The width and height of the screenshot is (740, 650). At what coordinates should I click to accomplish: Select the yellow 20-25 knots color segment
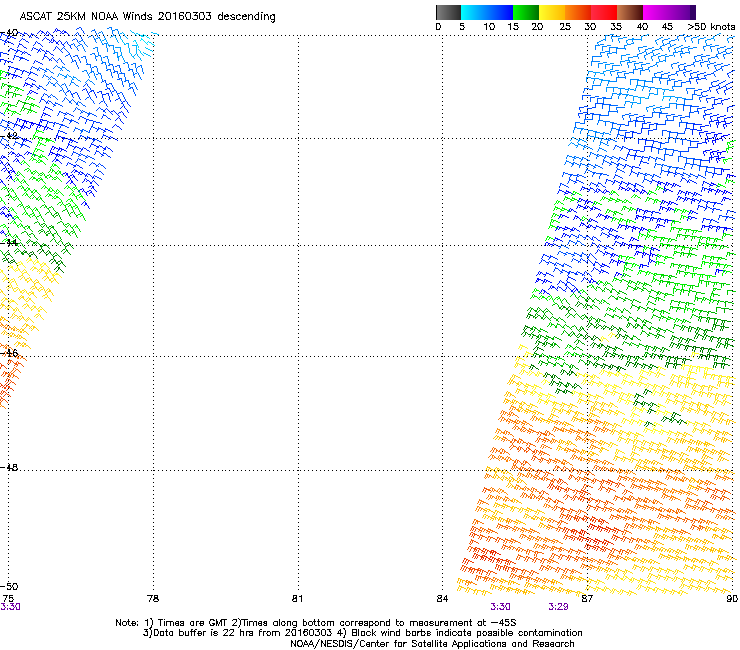(552, 12)
